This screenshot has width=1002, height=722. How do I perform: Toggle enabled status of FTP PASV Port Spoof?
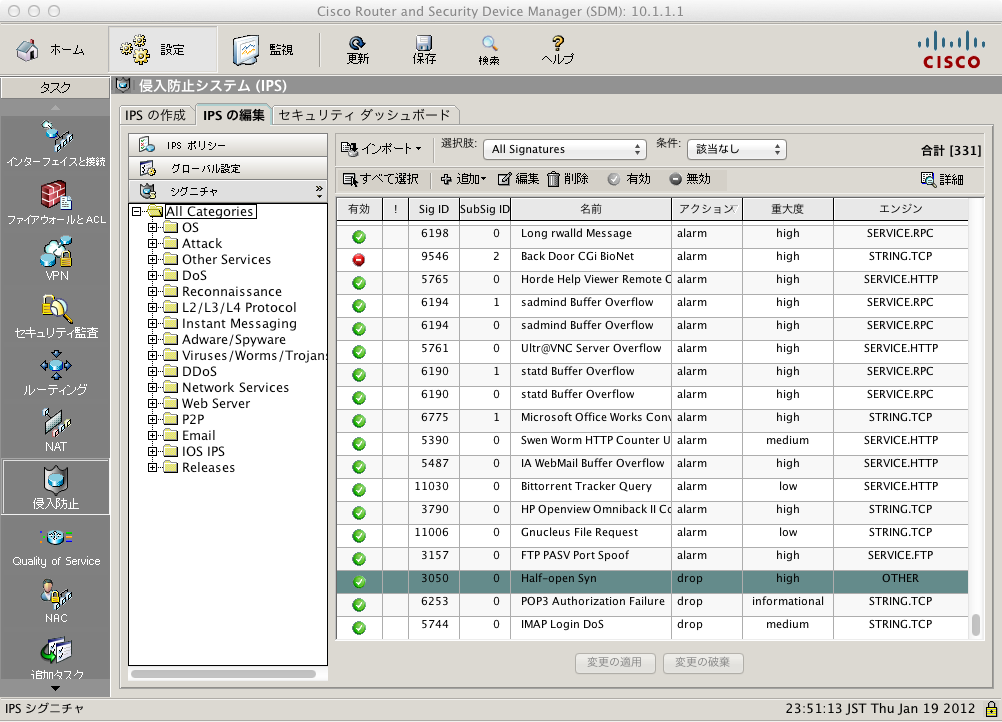[x=359, y=559]
